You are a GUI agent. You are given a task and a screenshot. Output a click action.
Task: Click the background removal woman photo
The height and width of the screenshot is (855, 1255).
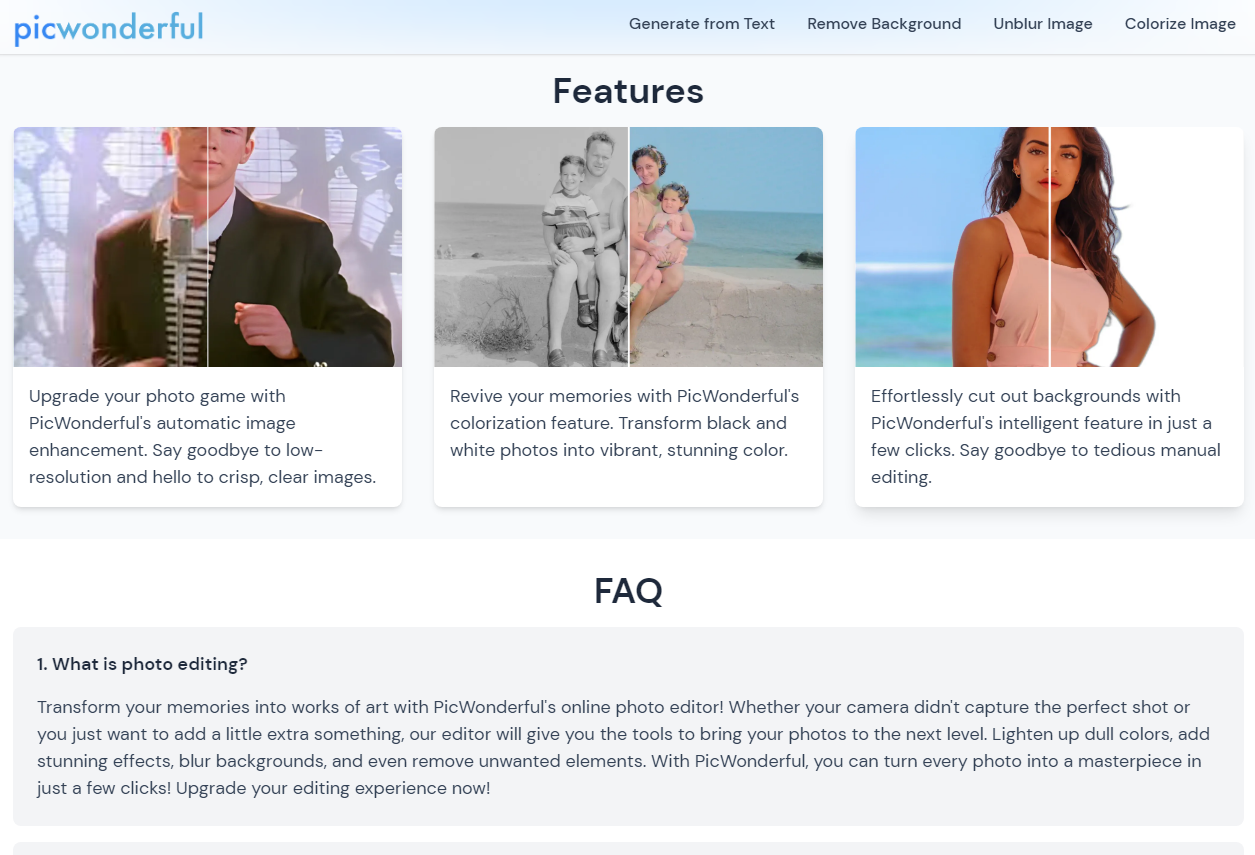tap(1050, 247)
